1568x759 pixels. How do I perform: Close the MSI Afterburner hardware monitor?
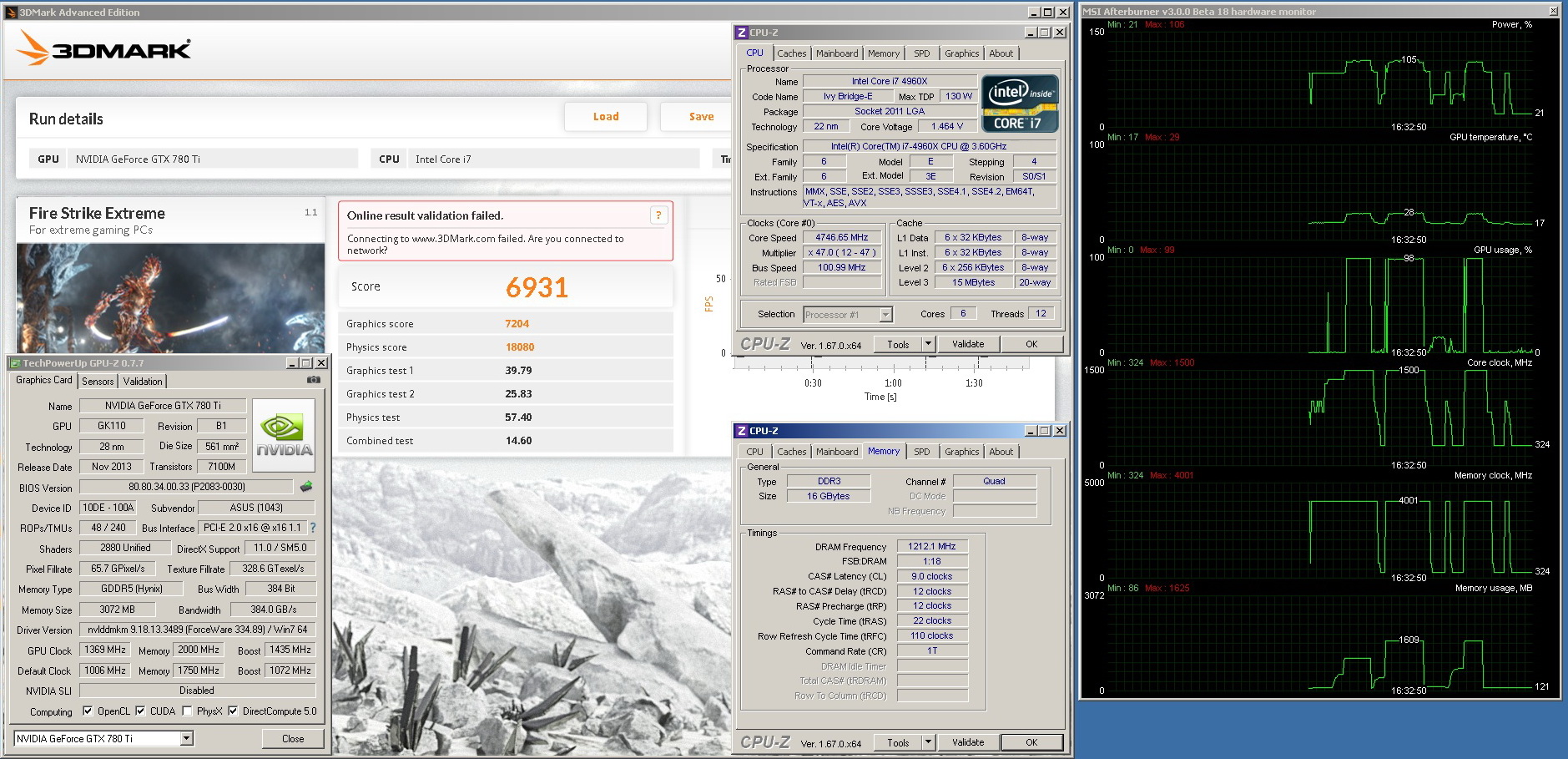1553,12
